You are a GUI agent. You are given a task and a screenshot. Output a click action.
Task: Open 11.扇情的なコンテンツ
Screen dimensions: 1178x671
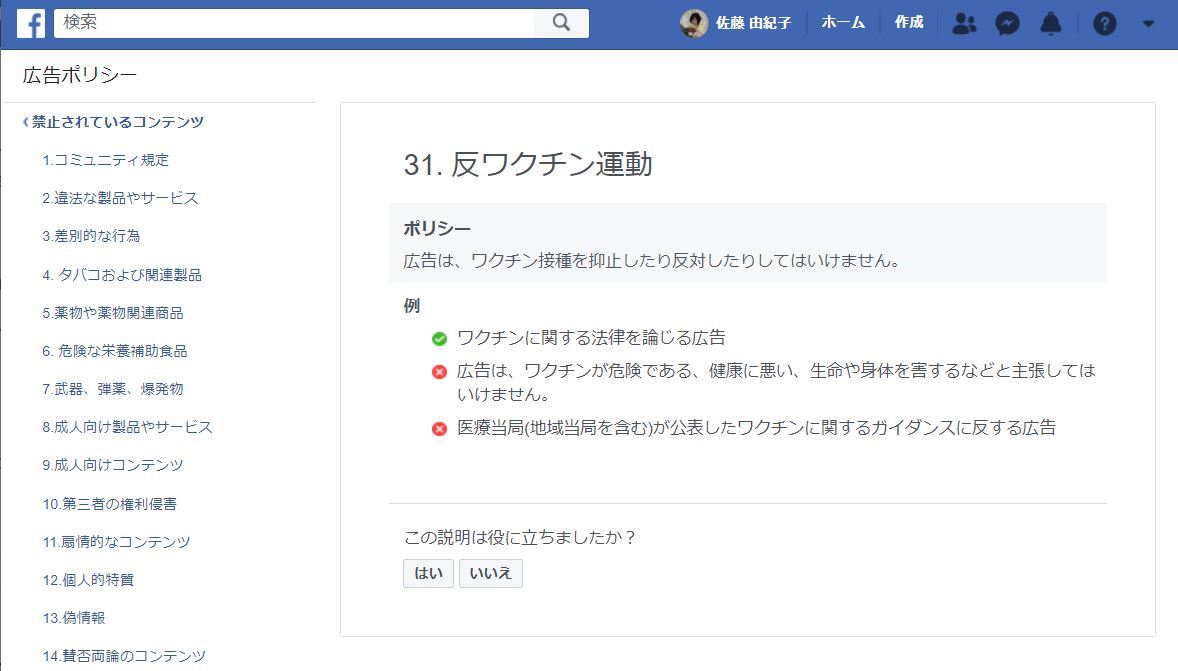point(116,542)
